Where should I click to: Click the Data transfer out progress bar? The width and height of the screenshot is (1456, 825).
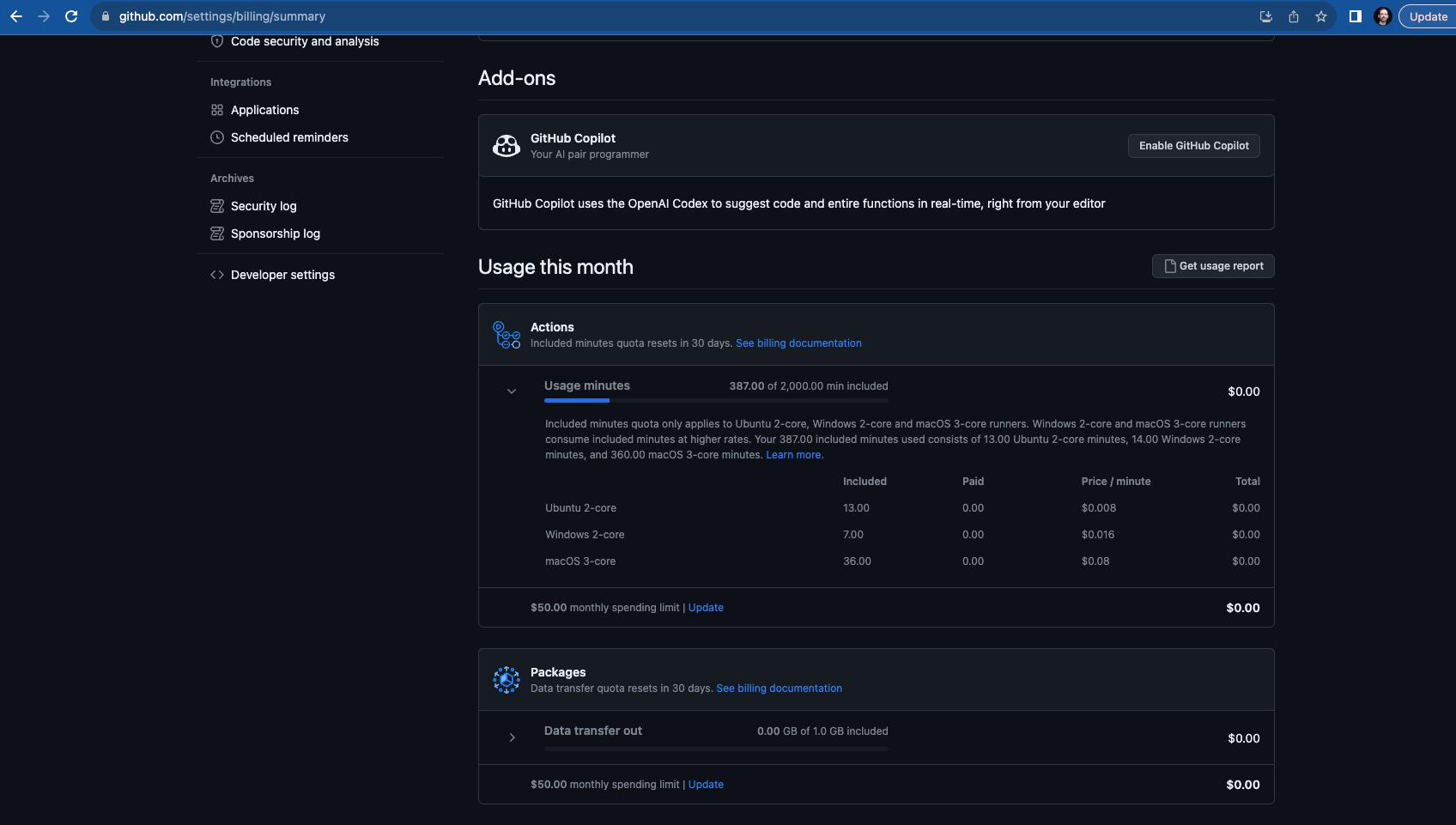(x=716, y=749)
